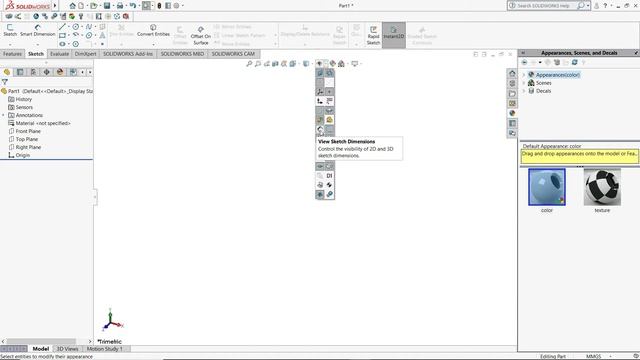Open the Motion Study 1 tab
Image resolution: width=640 pixels, height=360 pixels.
click(105, 349)
